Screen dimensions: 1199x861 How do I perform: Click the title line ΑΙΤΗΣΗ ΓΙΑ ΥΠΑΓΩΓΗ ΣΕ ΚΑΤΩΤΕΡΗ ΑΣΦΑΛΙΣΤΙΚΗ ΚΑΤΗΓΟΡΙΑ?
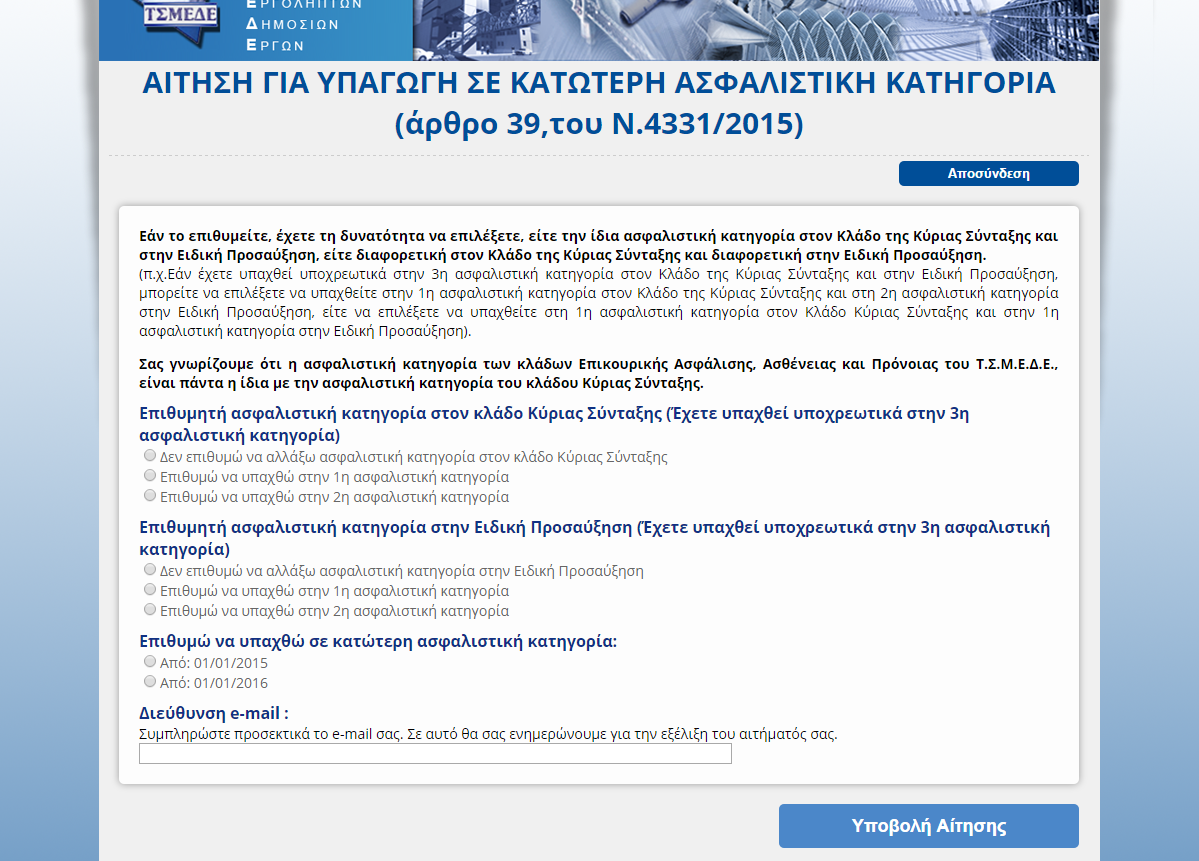click(599, 83)
